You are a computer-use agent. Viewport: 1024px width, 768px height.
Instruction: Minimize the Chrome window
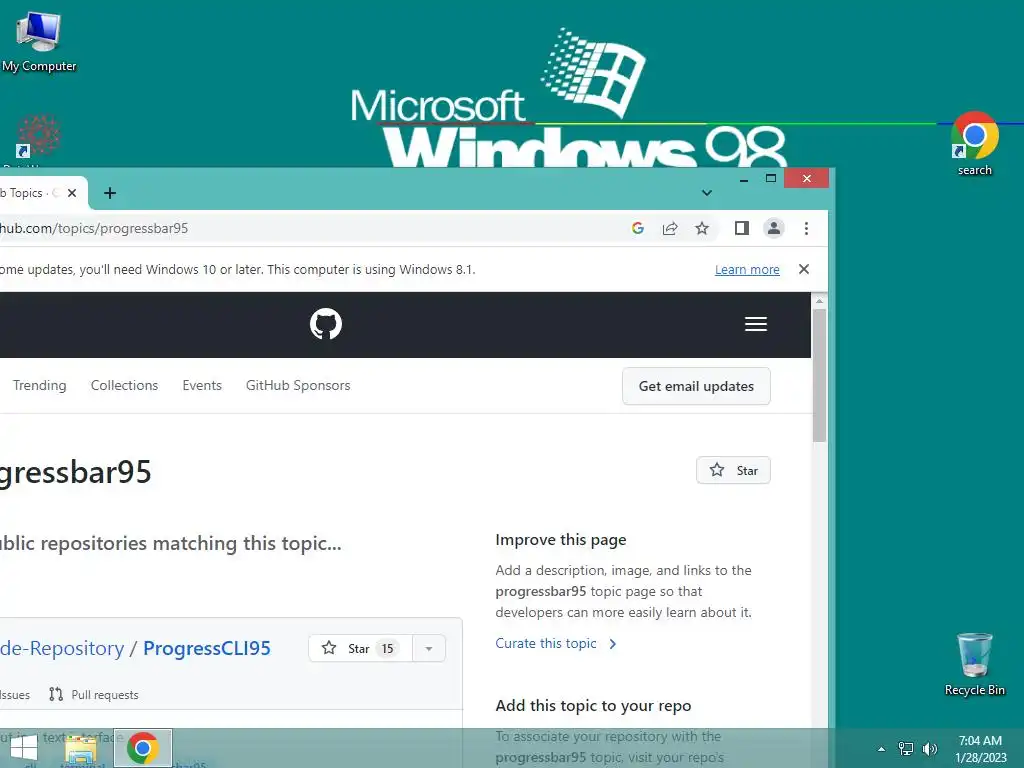pyautogui.click(x=744, y=179)
